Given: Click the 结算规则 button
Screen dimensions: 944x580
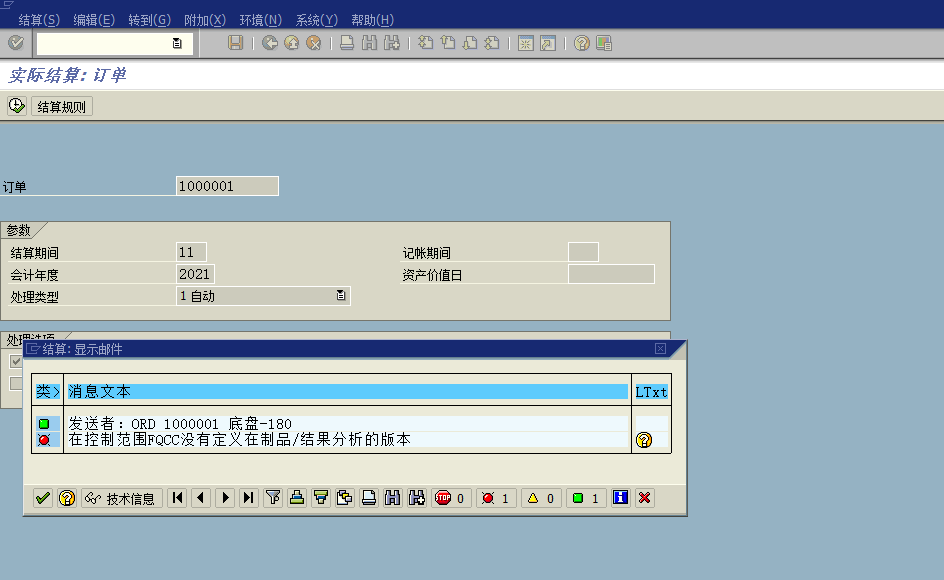Looking at the screenshot, I should point(61,107).
